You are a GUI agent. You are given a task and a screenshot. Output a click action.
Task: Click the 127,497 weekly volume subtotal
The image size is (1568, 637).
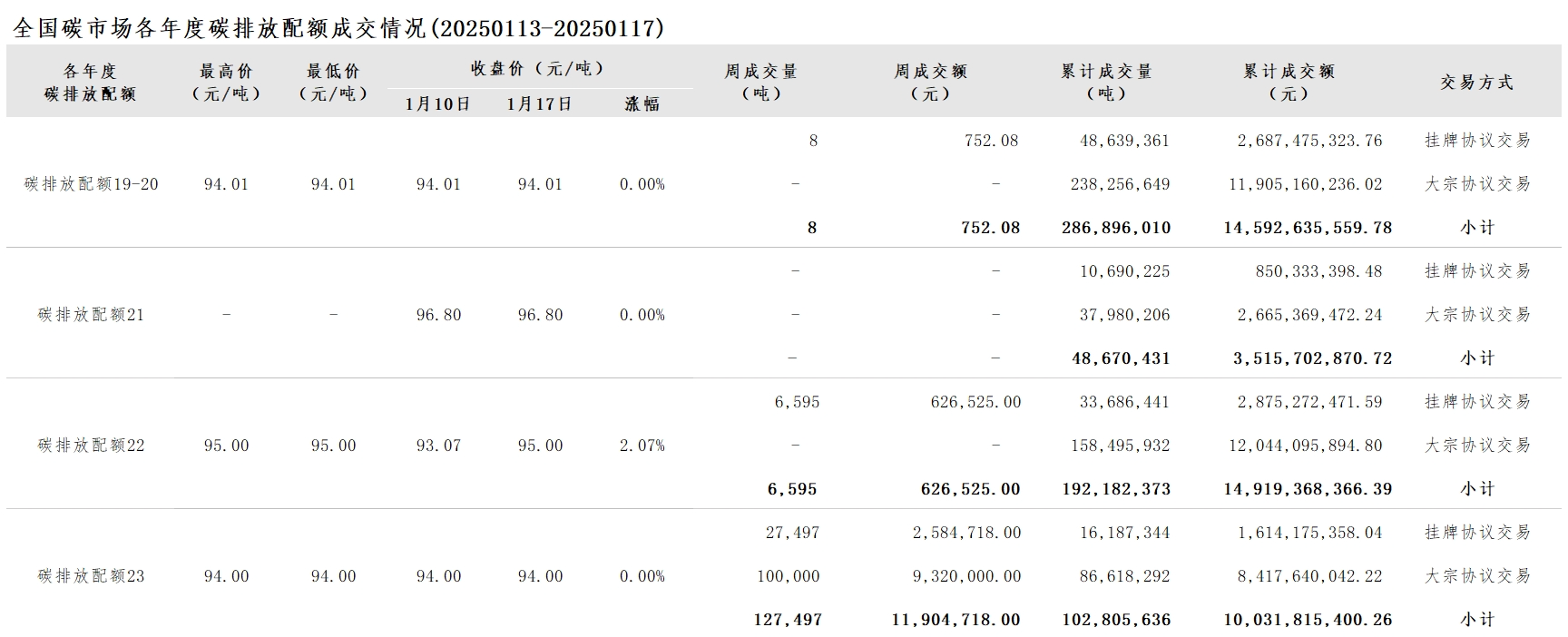coord(788,620)
